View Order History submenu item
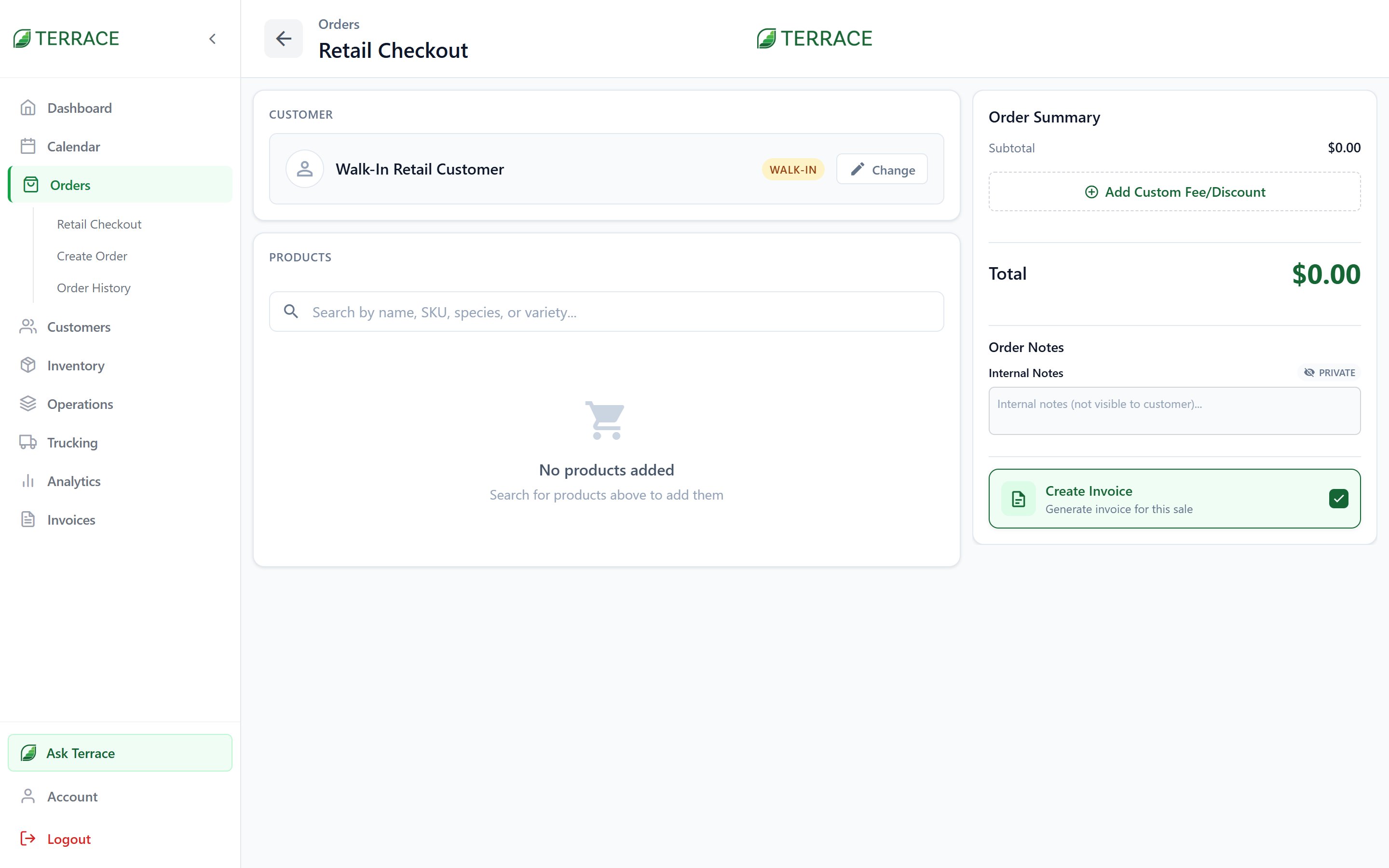 94,288
